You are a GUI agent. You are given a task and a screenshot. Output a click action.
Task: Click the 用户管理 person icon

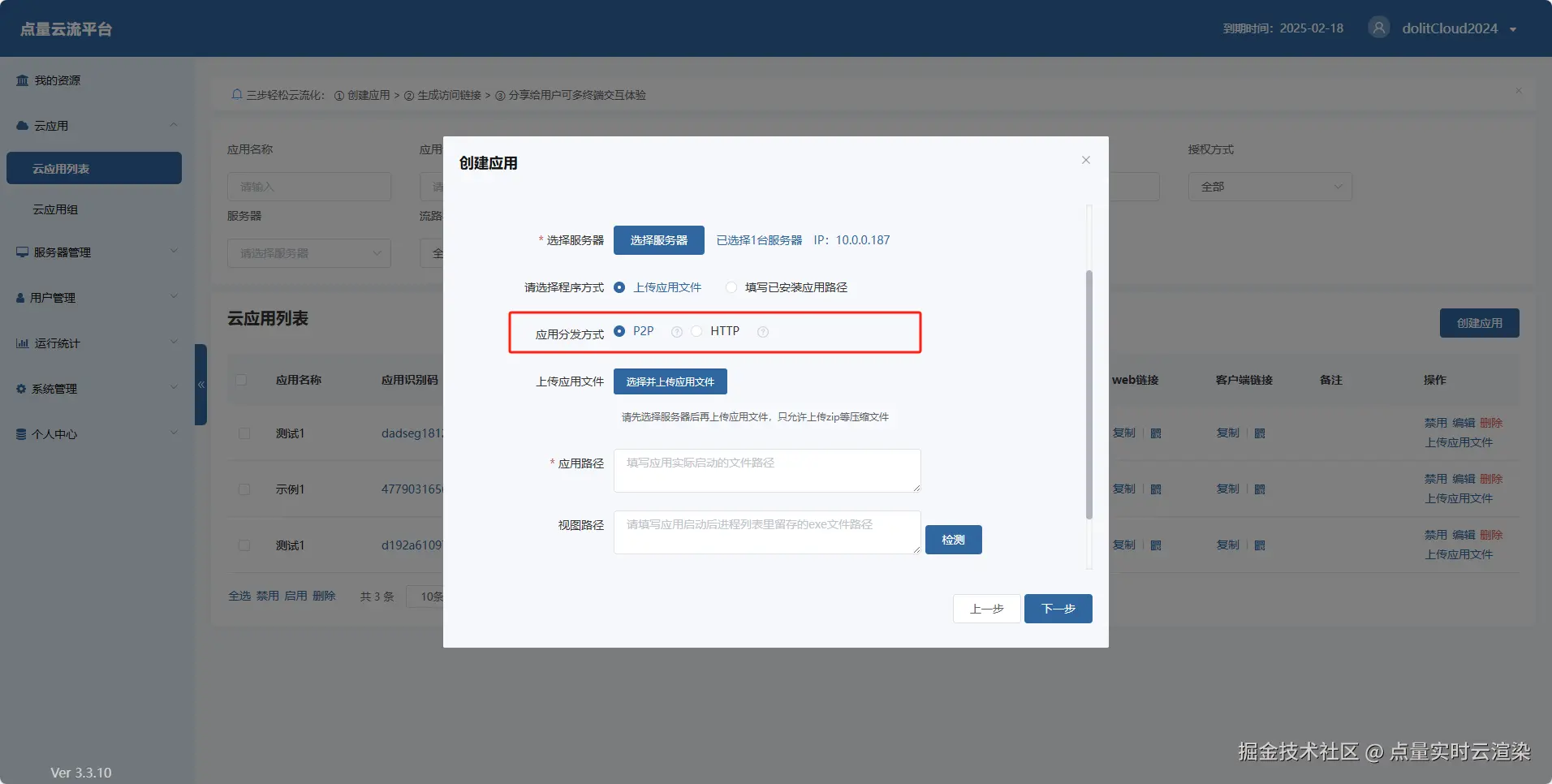(21, 298)
